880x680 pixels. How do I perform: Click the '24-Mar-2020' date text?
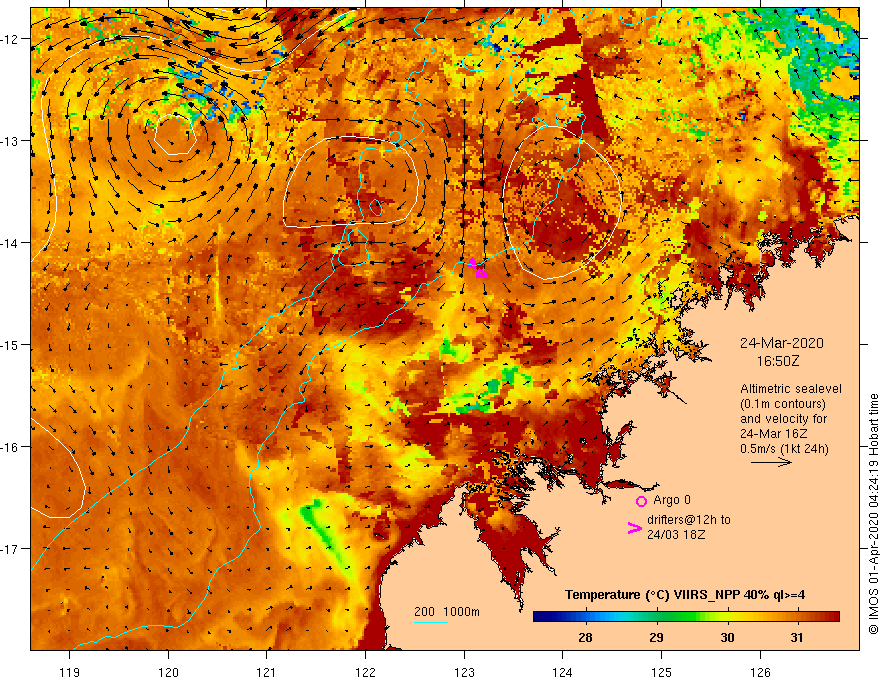point(782,343)
